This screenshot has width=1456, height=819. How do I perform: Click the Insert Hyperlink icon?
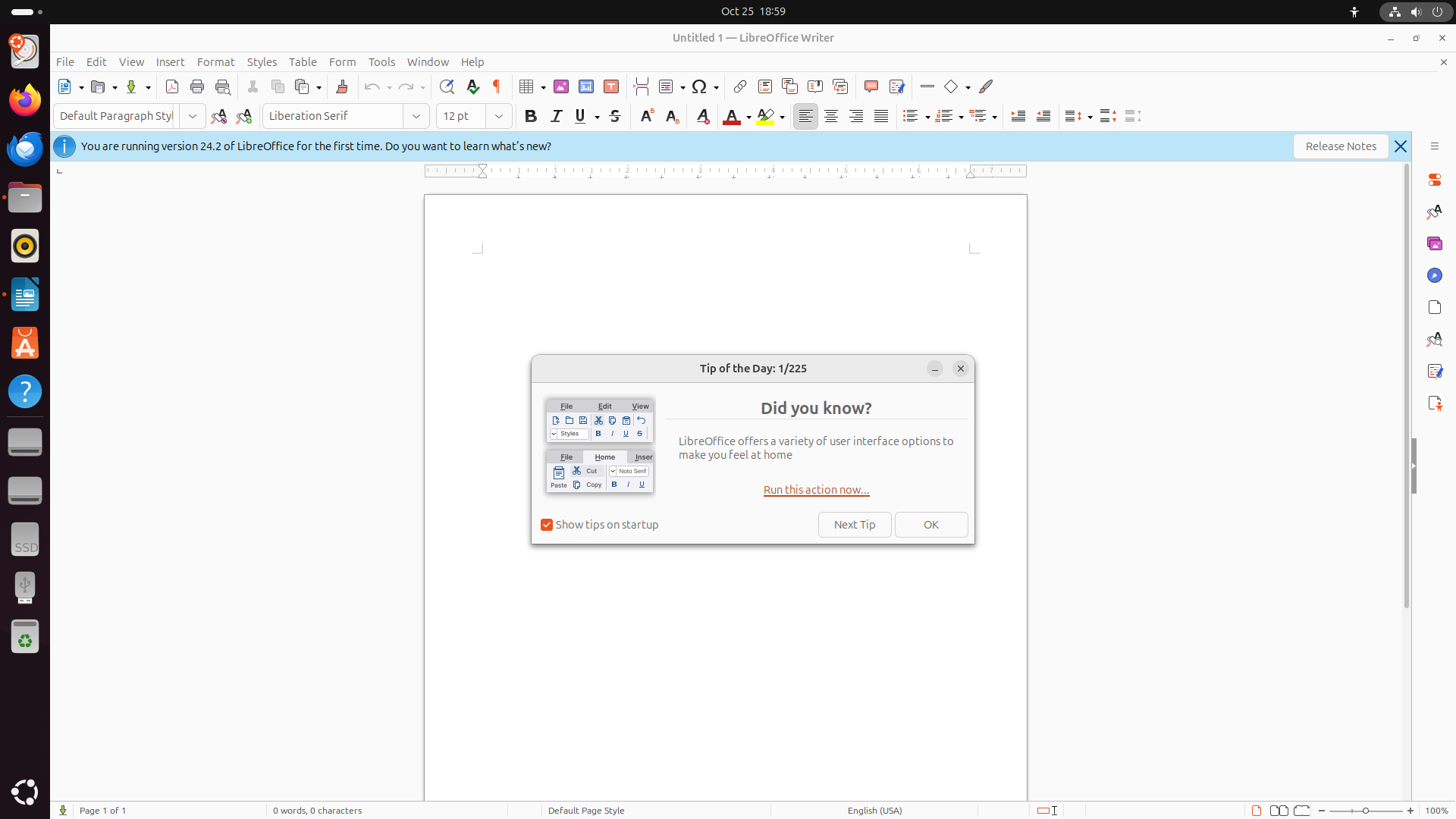tap(739, 86)
